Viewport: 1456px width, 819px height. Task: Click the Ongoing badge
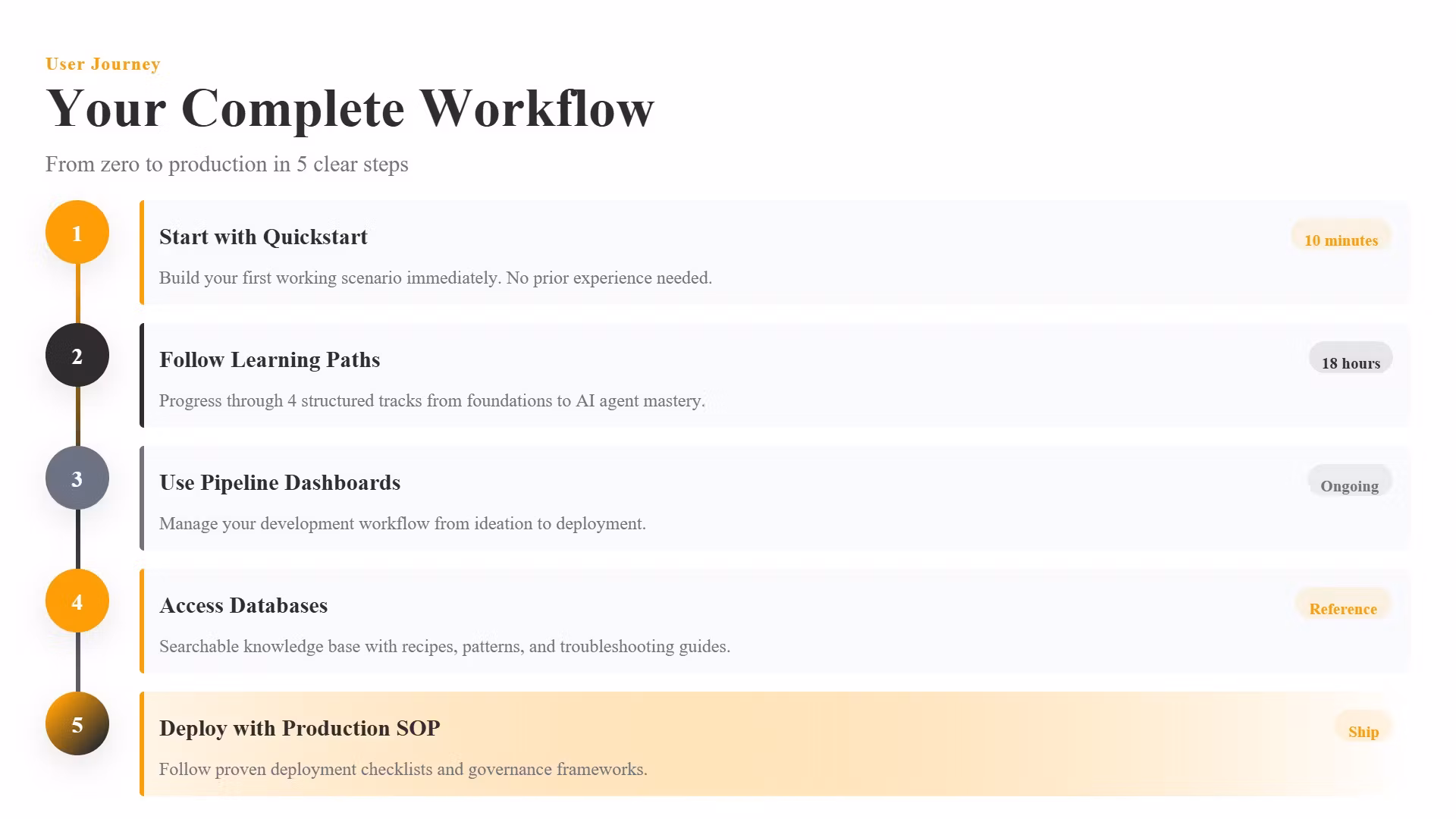coord(1350,482)
